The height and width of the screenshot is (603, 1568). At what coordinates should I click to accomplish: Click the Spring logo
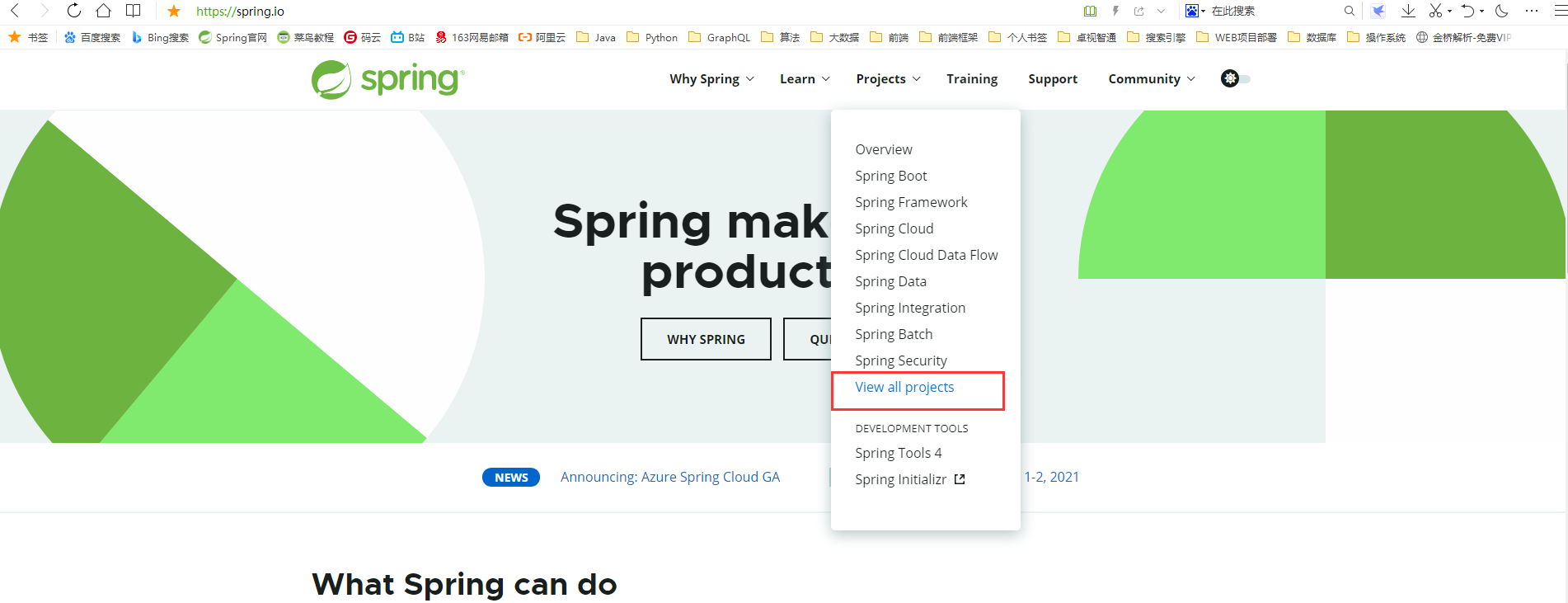click(x=388, y=79)
